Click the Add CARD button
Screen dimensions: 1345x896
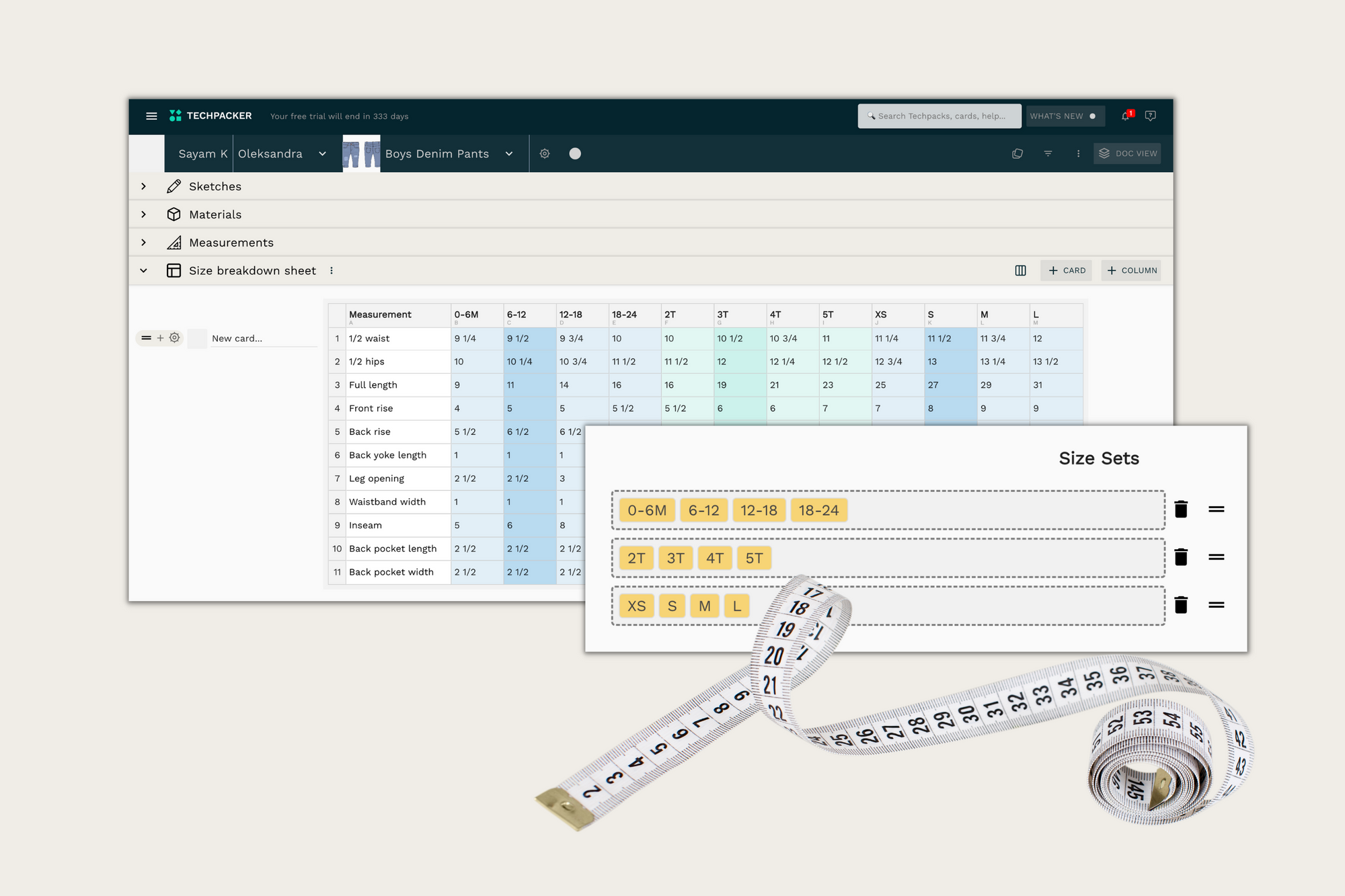point(1066,270)
